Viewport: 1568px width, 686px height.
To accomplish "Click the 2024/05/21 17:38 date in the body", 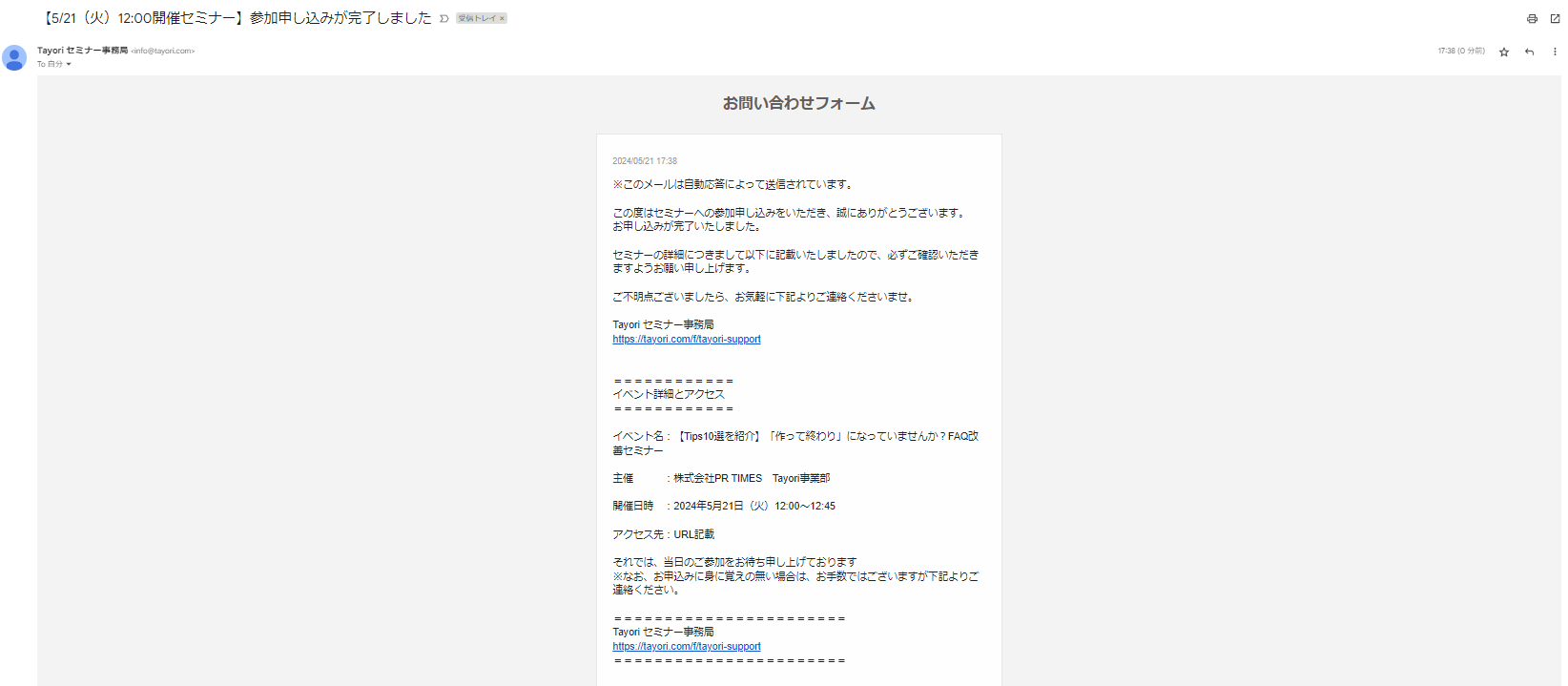I will [645, 161].
